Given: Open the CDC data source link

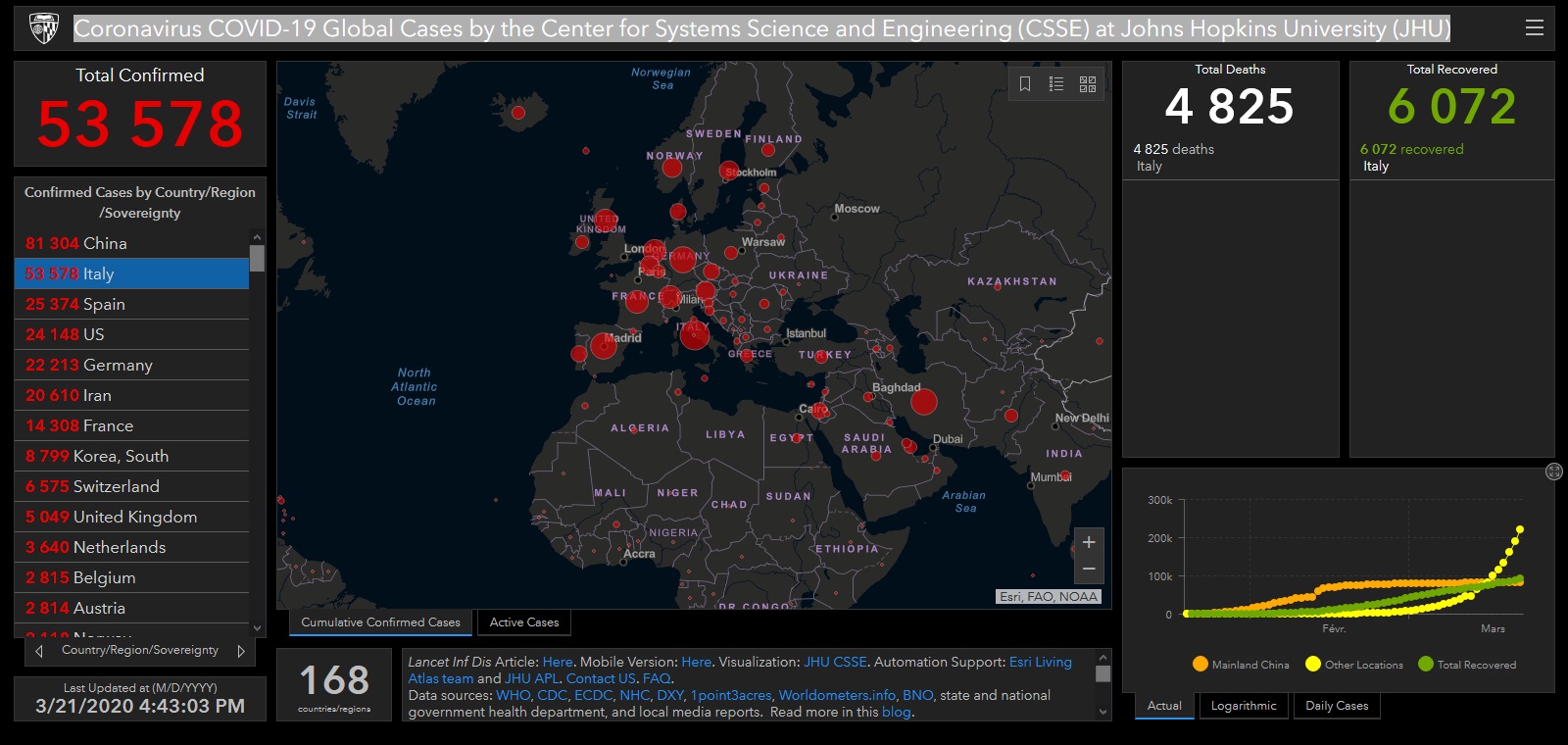Looking at the screenshot, I should pos(553,695).
